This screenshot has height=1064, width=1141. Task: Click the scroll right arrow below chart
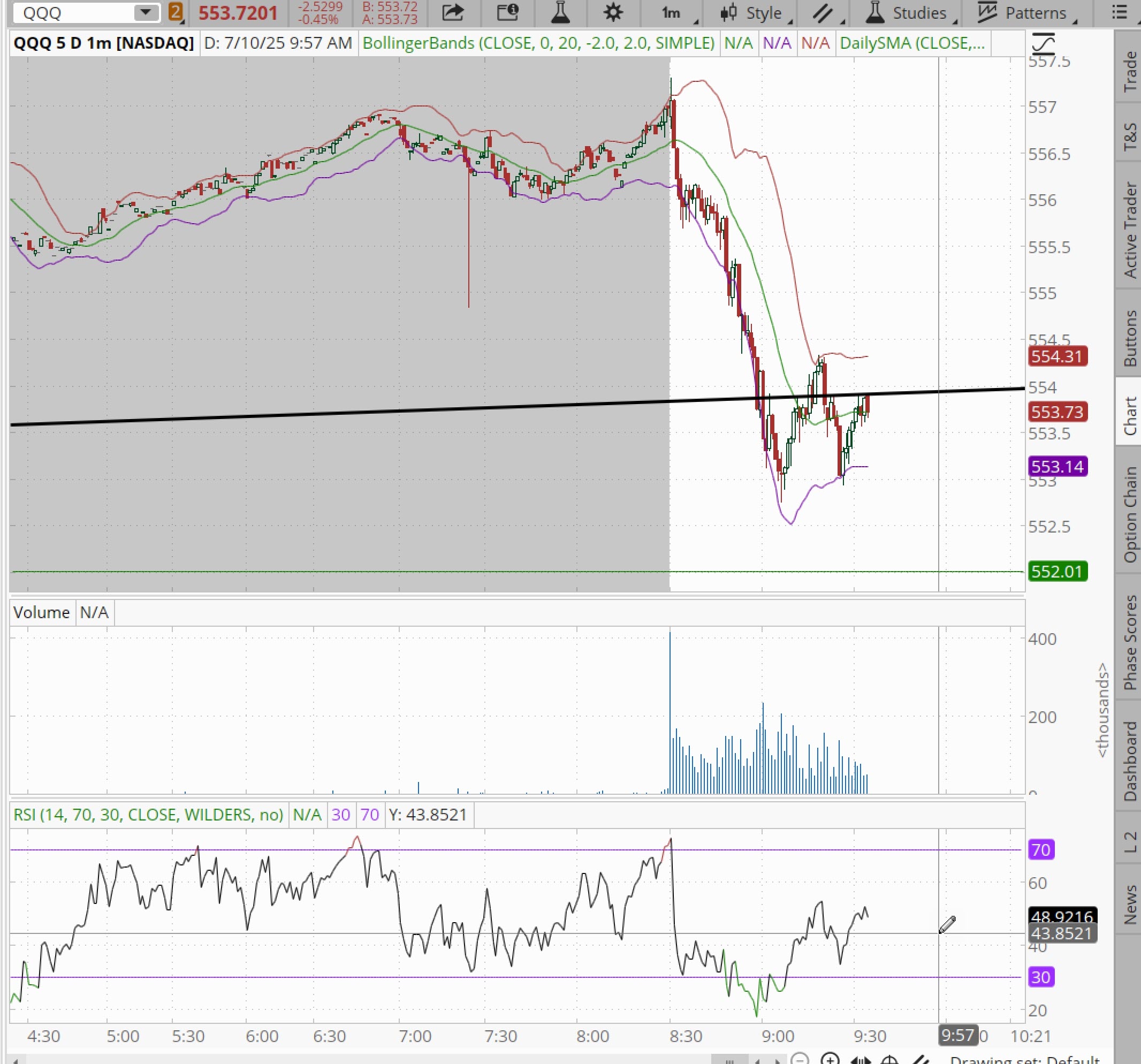[x=778, y=1060]
